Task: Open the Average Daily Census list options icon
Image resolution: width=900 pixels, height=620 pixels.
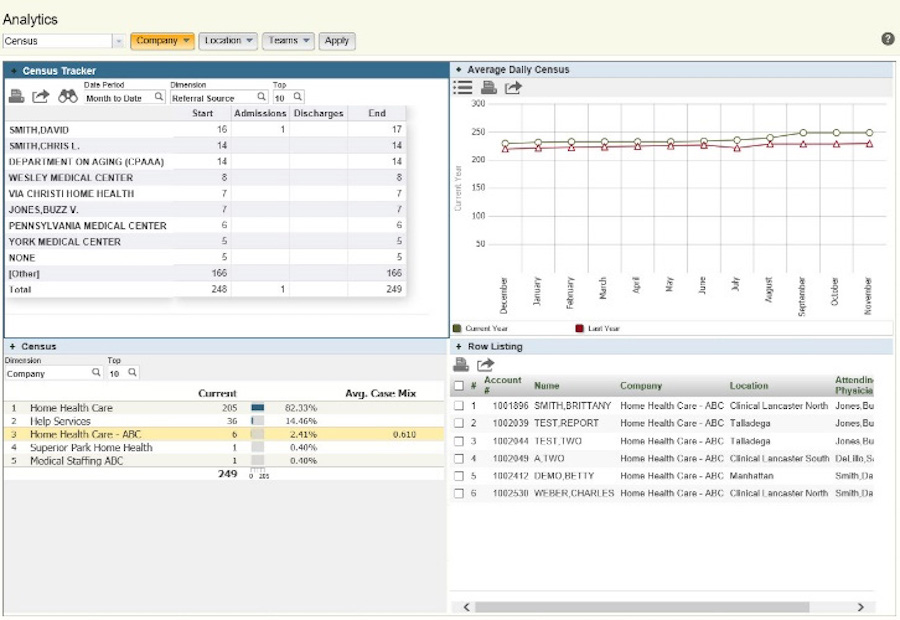Action: (463, 88)
